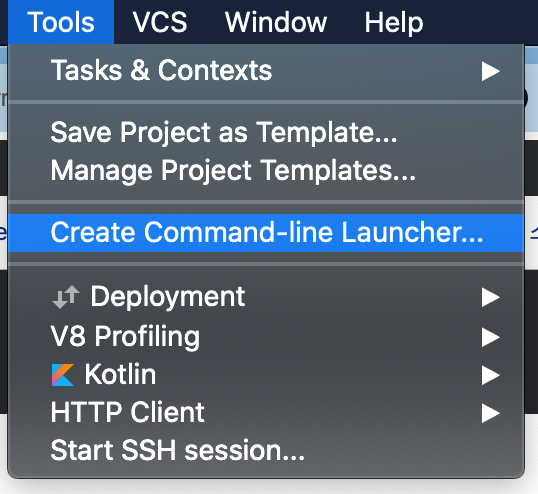
Task: Open the Help menu
Action: coord(394,22)
